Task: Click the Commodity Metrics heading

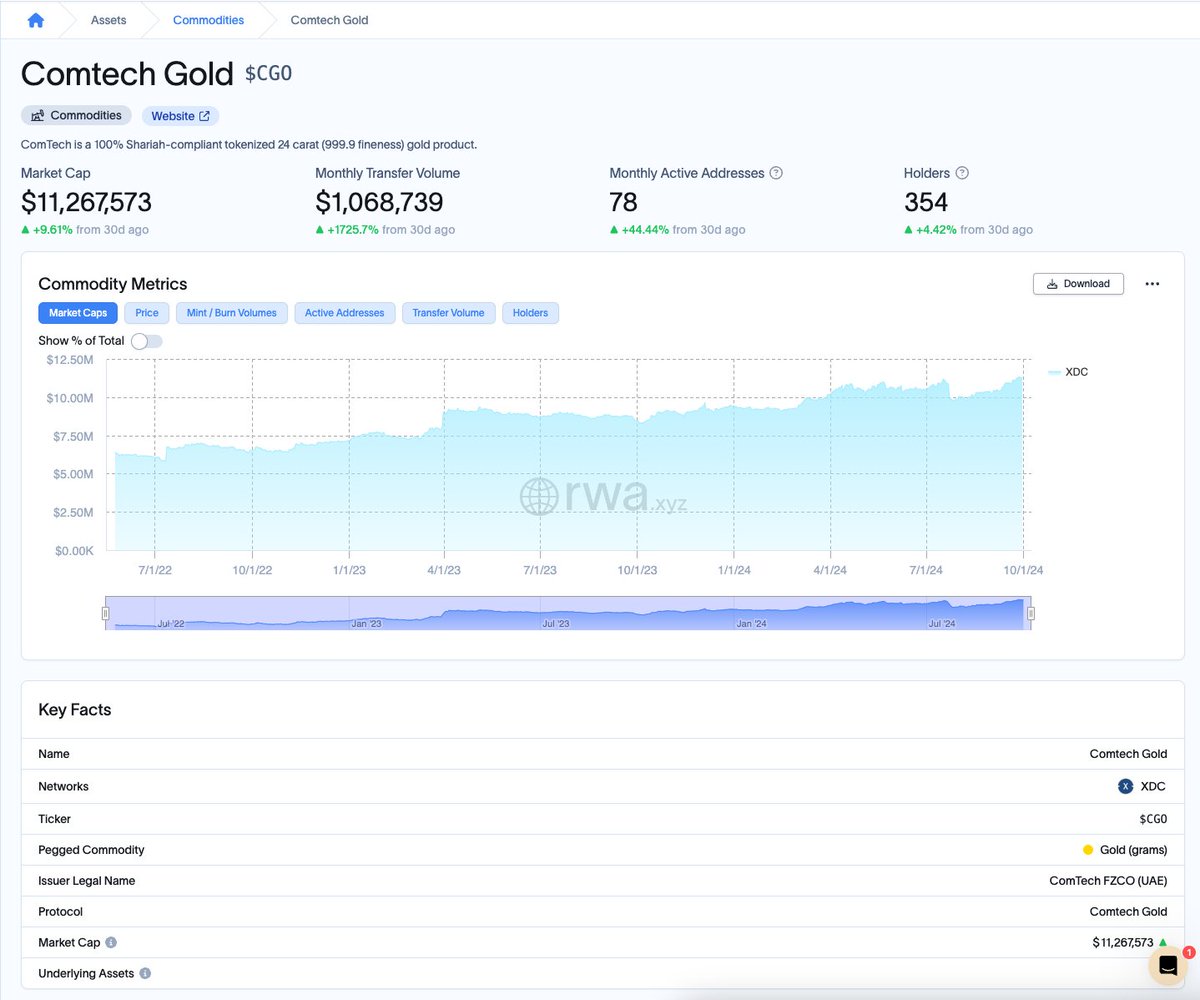Action: 113,284
